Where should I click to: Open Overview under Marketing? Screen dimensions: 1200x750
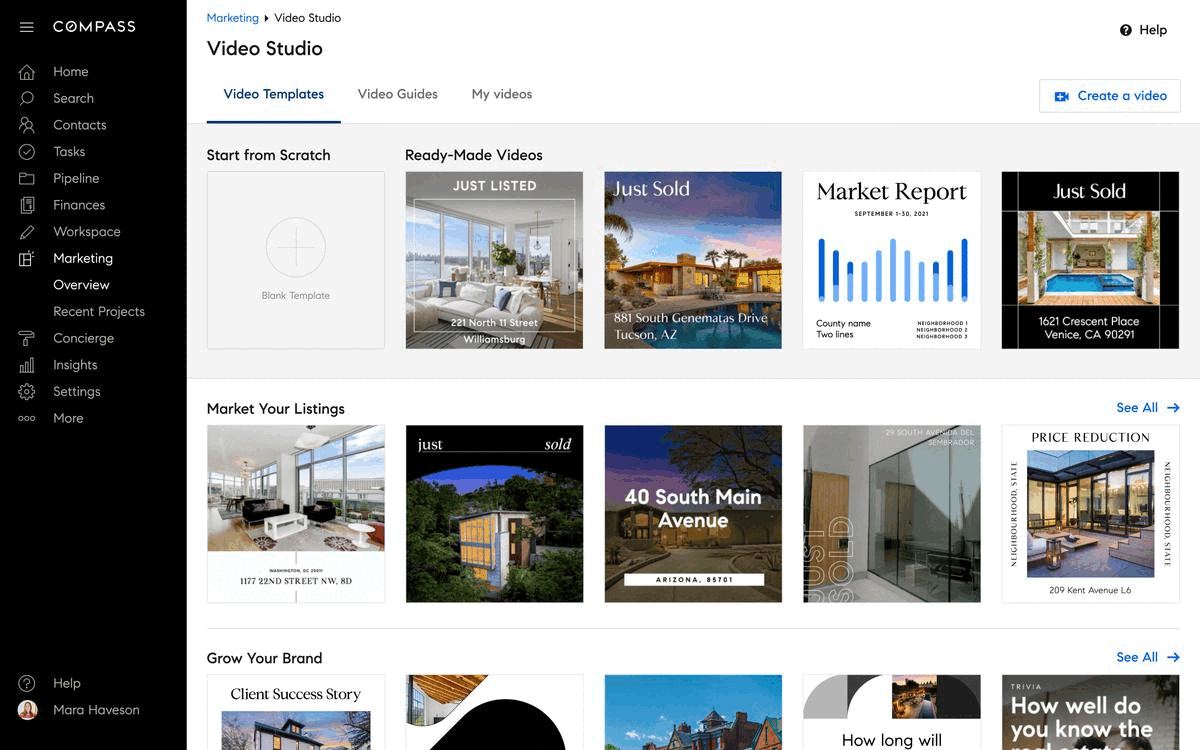point(81,285)
